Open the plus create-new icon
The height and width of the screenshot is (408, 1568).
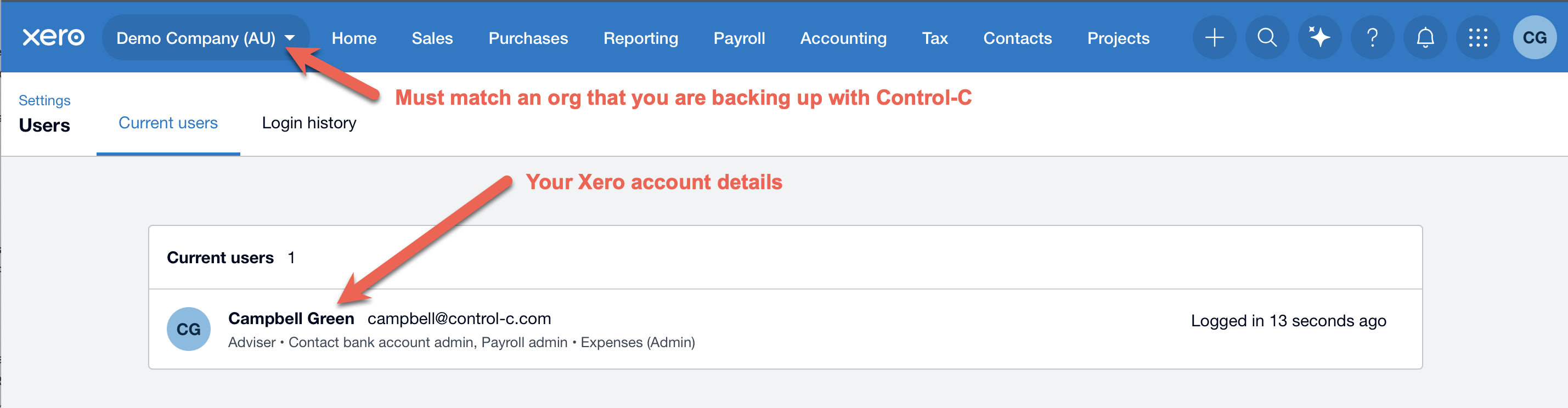[1214, 38]
